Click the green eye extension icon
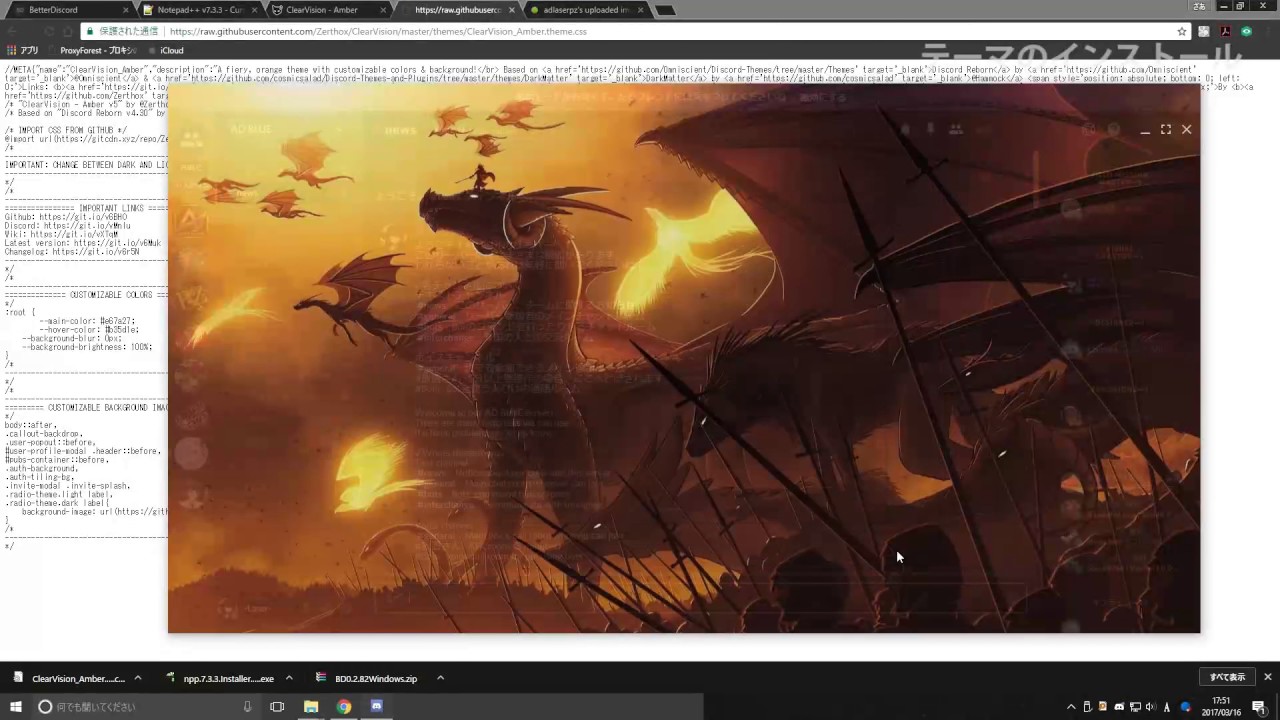The width and height of the screenshot is (1280, 720). point(1246,31)
